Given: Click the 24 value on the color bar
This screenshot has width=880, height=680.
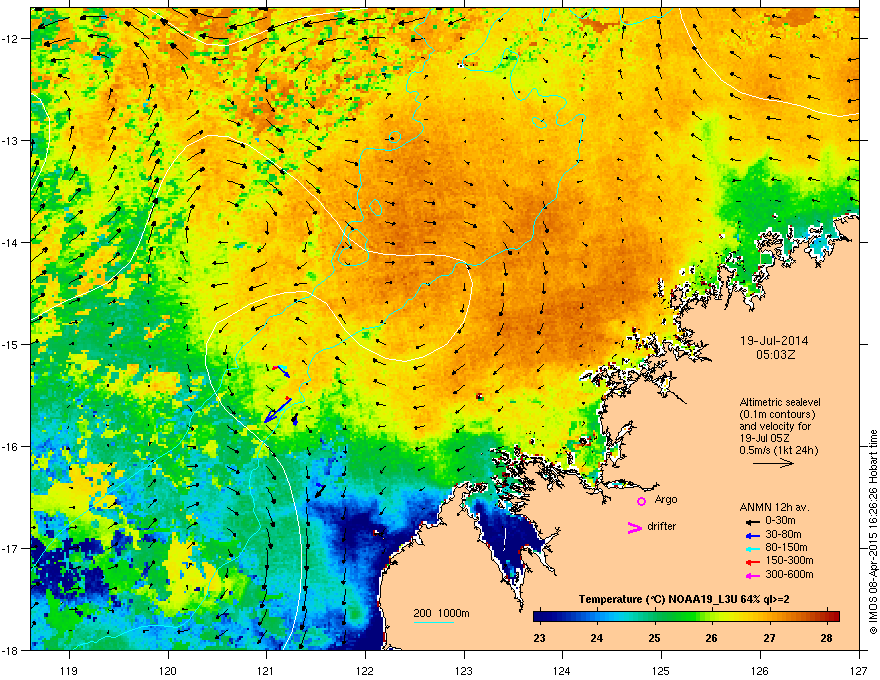Looking at the screenshot, I should coord(597,638).
